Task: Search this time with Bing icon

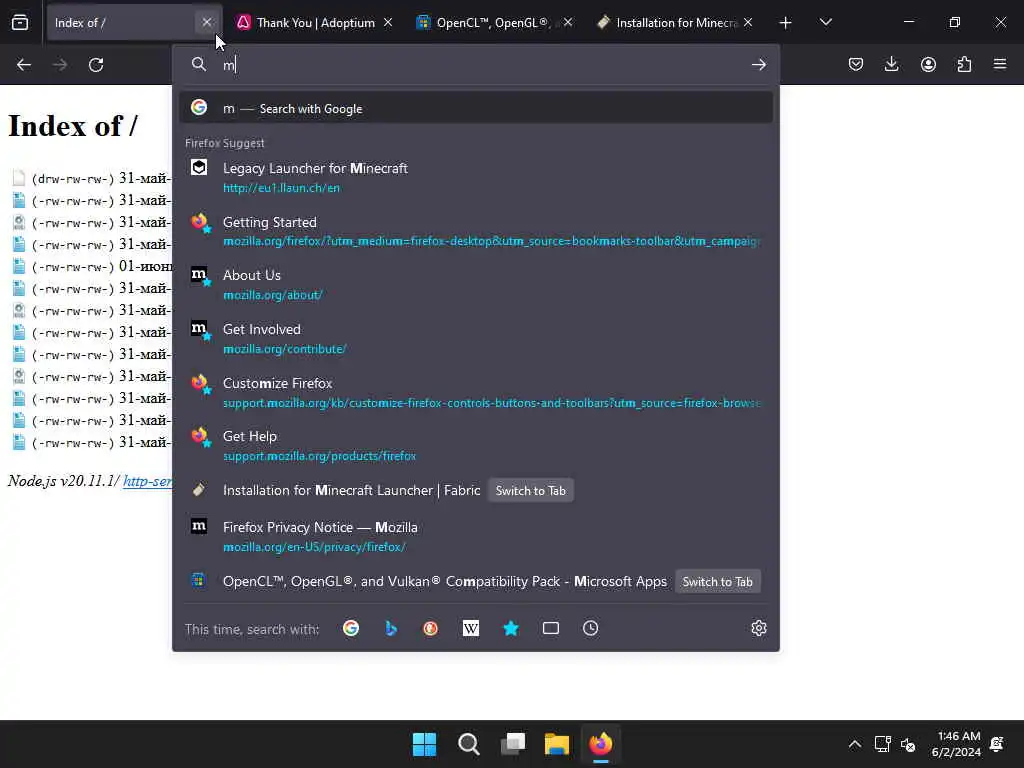Action: [x=391, y=628]
